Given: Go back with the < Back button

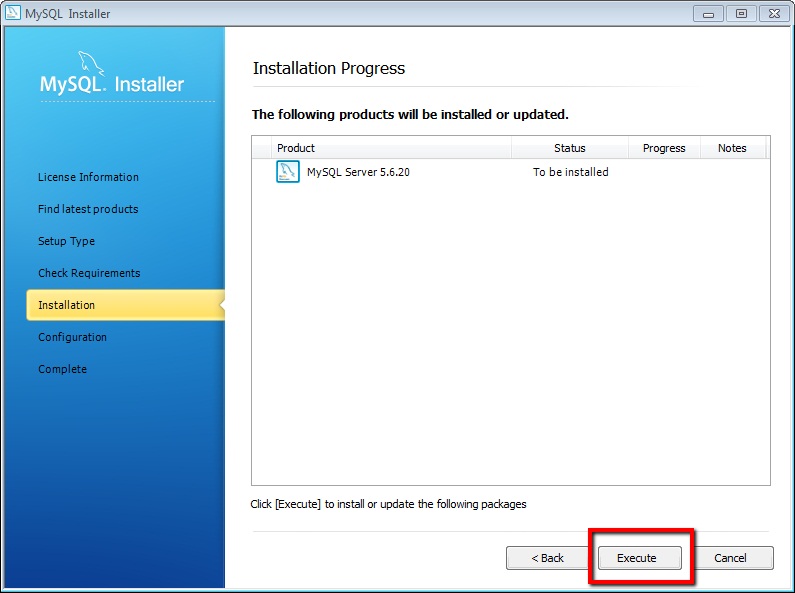Looking at the screenshot, I should coord(547,558).
